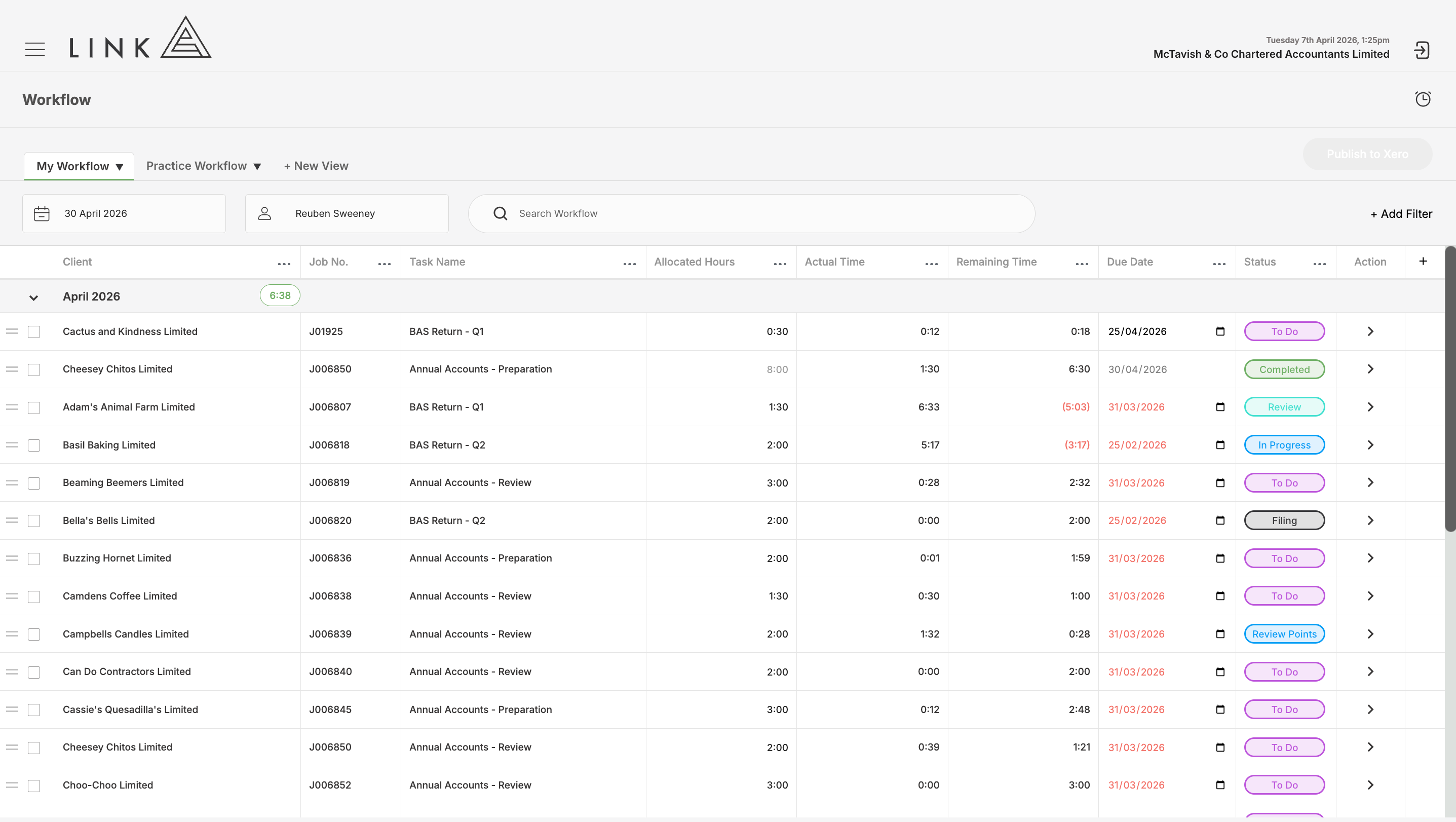The image size is (1456, 822).
Task: Open the 30 April 2026 date field
Action: pyautogui.click(x=124, y=214)
